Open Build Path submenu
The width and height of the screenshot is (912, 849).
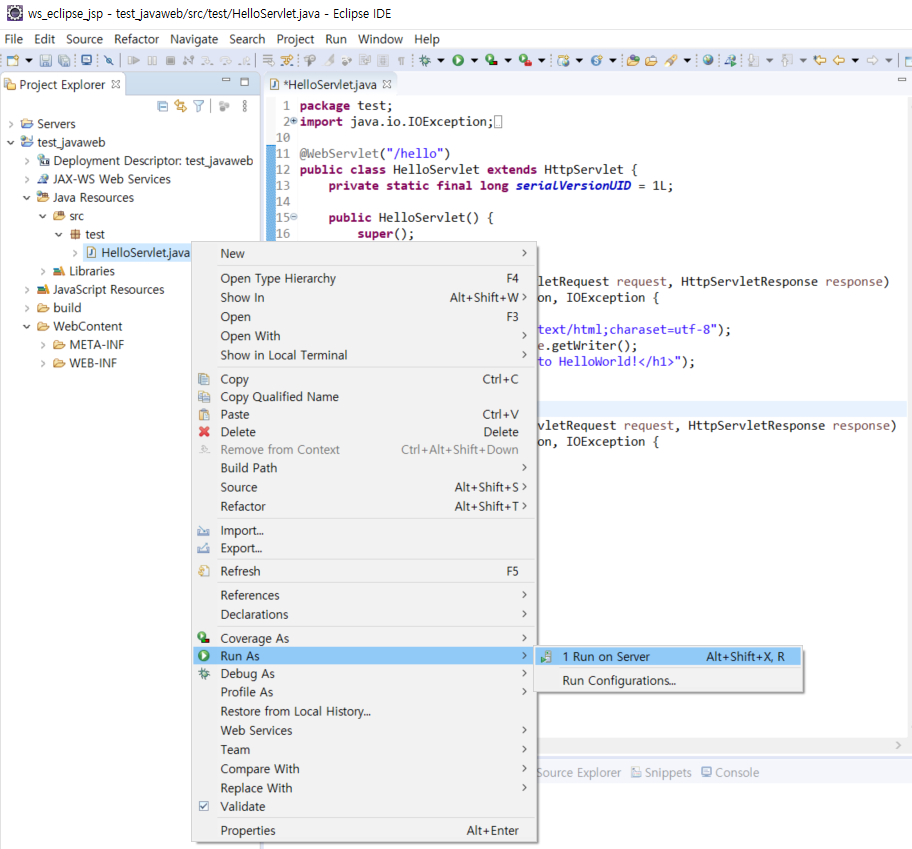pos(364,468)
